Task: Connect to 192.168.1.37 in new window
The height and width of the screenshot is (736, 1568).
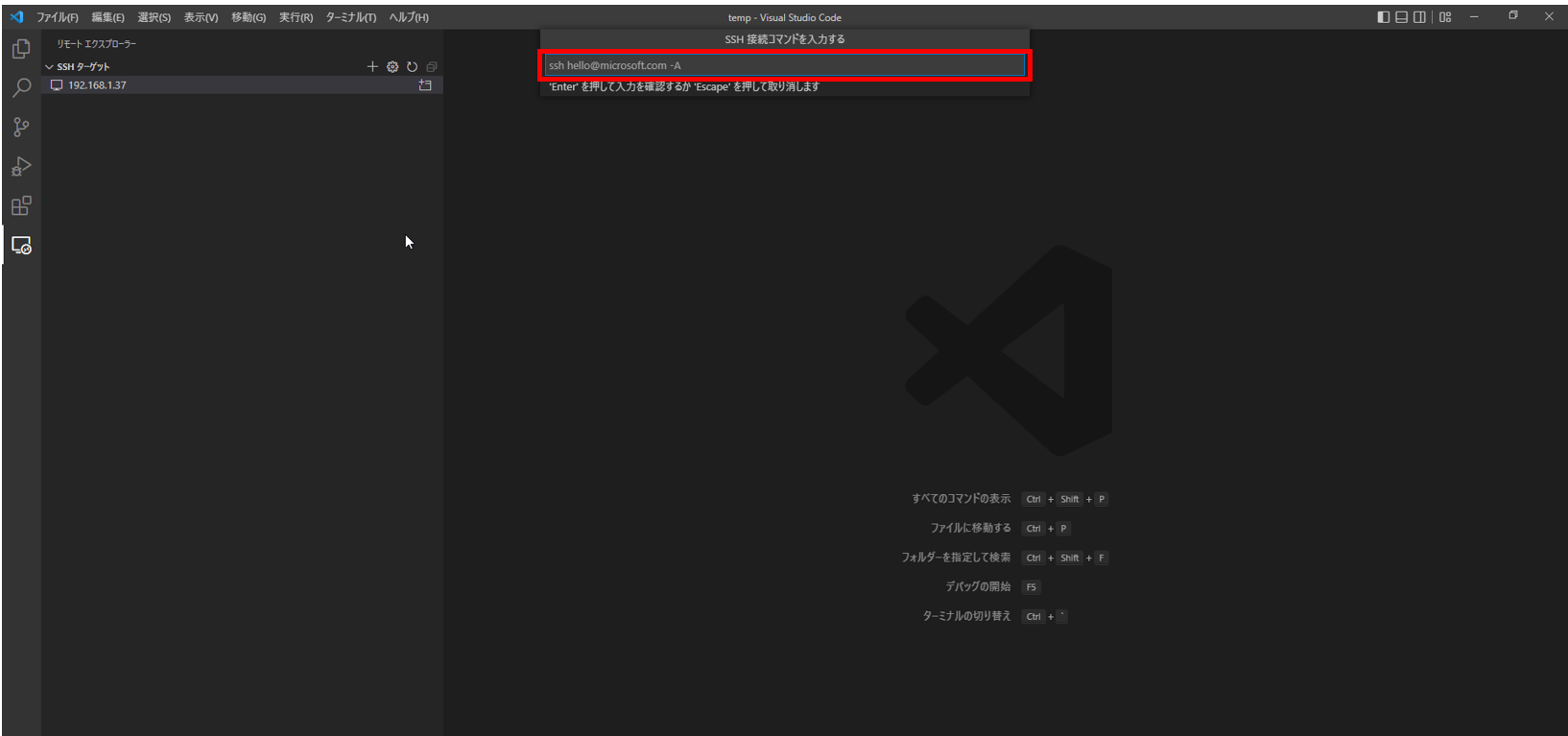Action: click(x=425, y=85)
